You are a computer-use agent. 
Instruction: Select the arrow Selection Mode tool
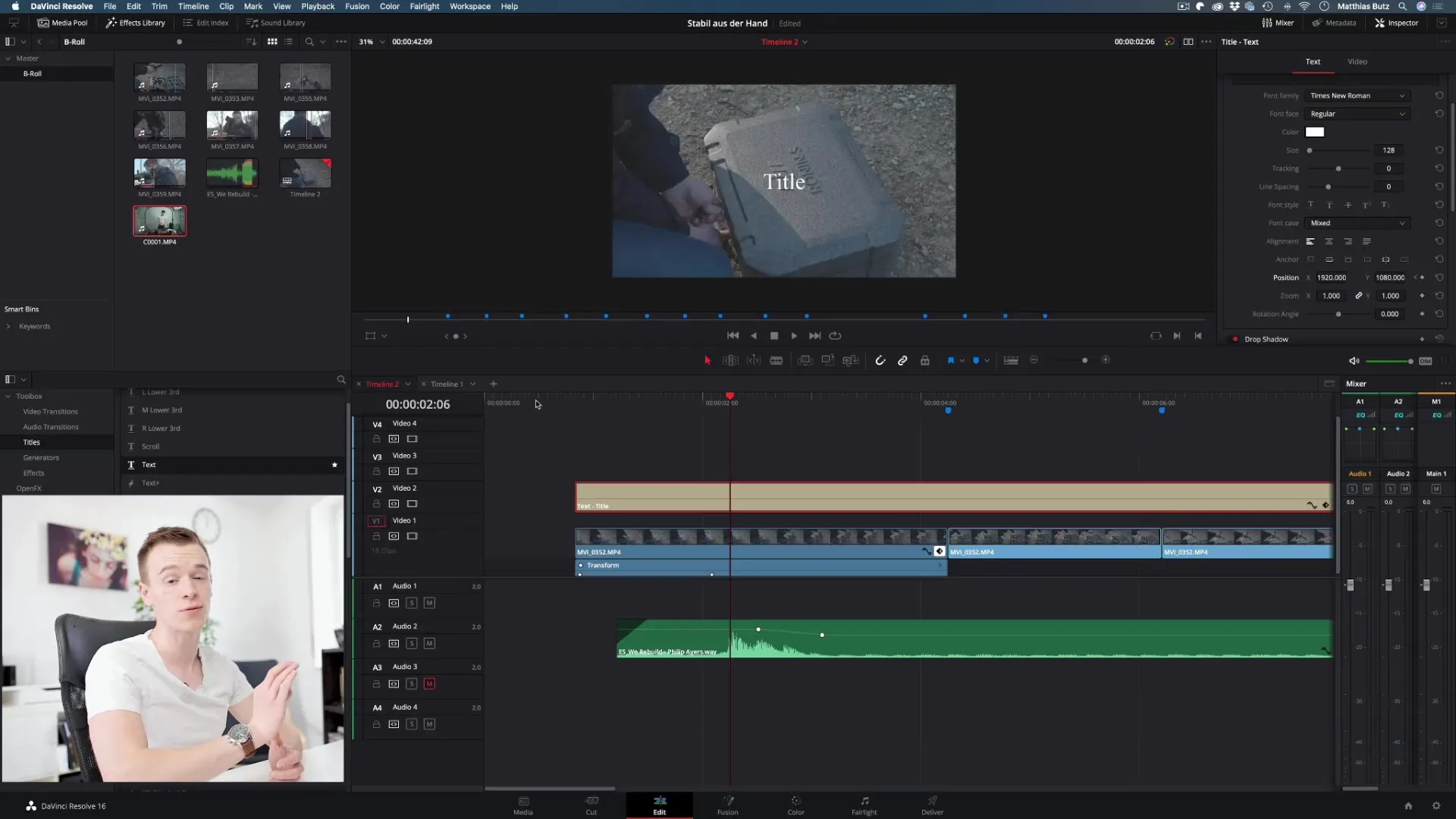(708, 361)
